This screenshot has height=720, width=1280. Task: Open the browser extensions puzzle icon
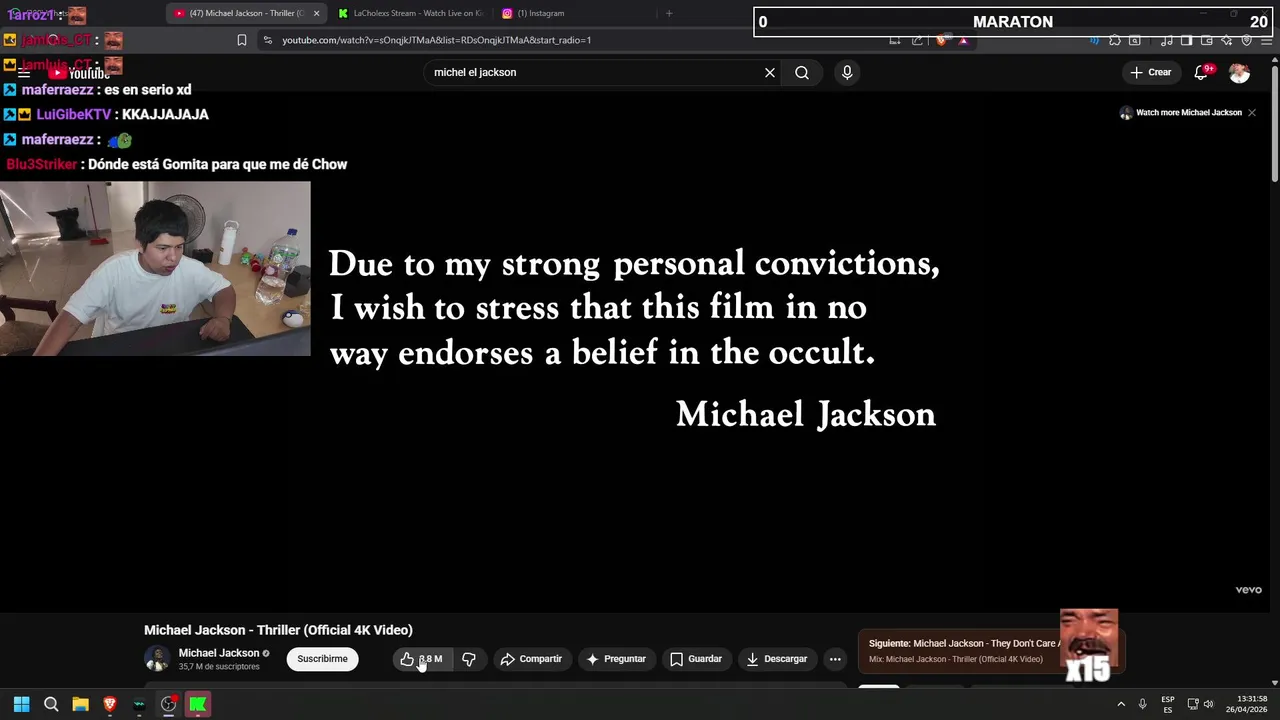click(1115, 40)
